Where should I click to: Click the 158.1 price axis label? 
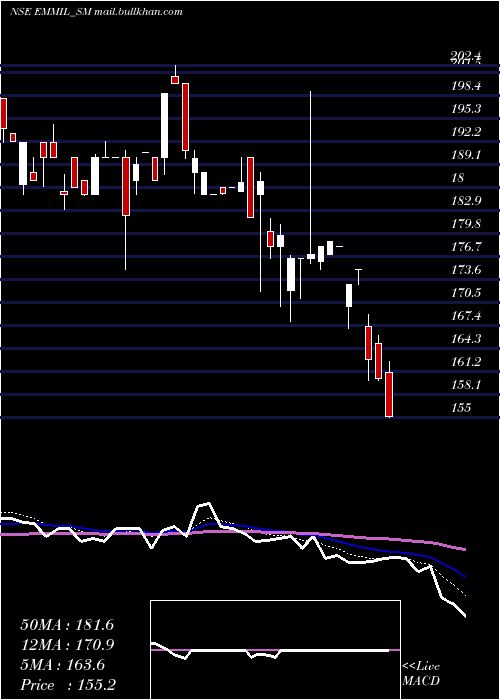[x=466, y=385]
